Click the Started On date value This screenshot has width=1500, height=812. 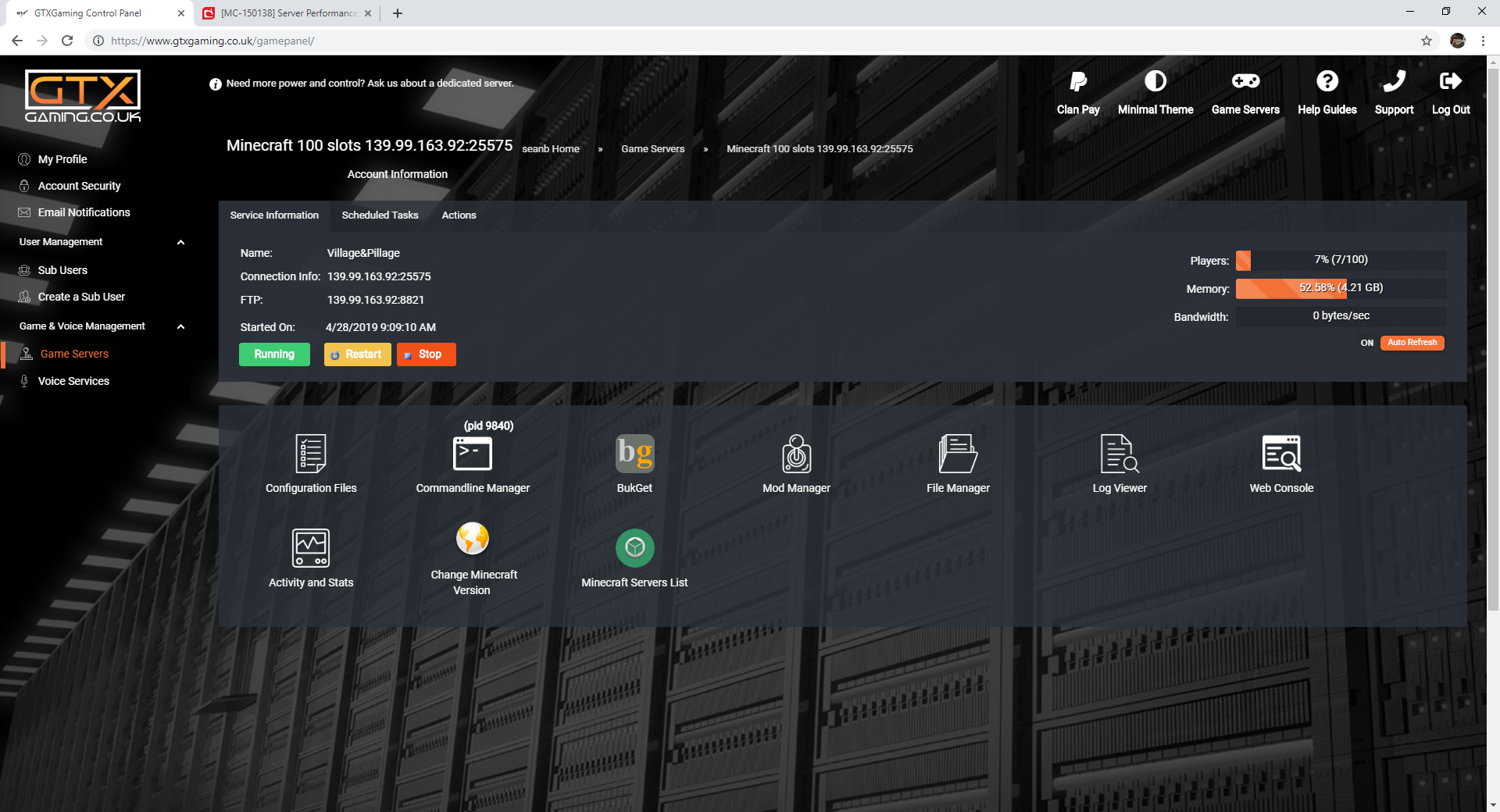click(x=380, y=327)
